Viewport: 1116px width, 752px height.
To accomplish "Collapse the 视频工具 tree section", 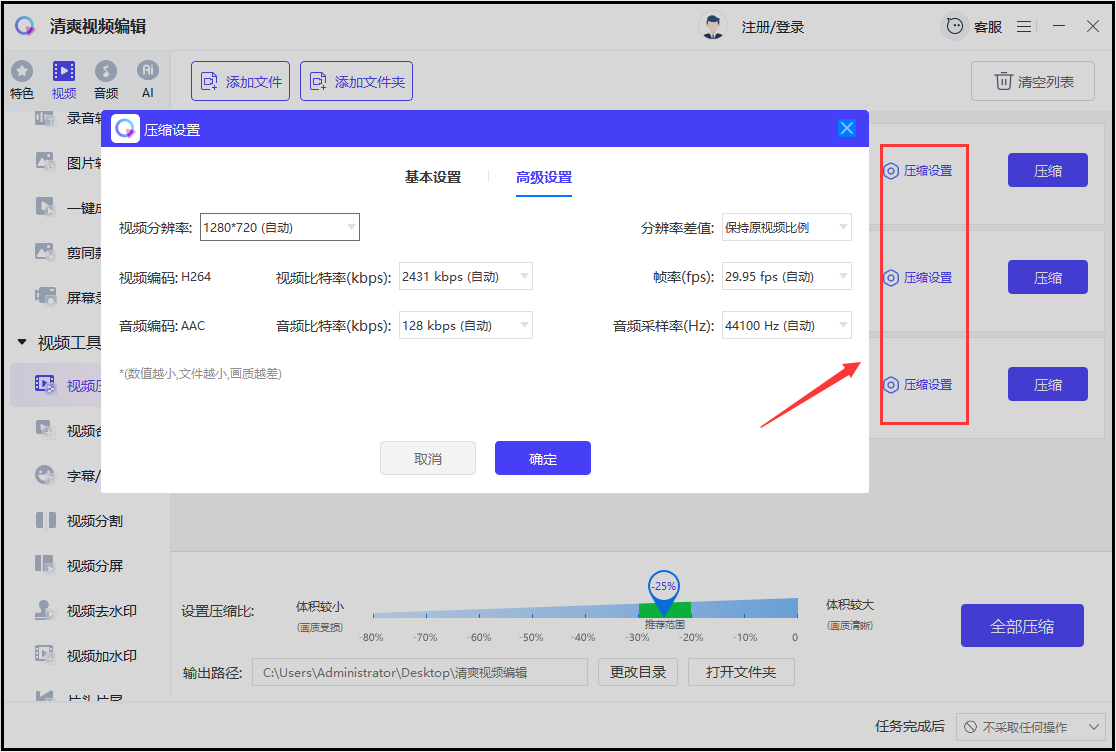I will [22, 343].
